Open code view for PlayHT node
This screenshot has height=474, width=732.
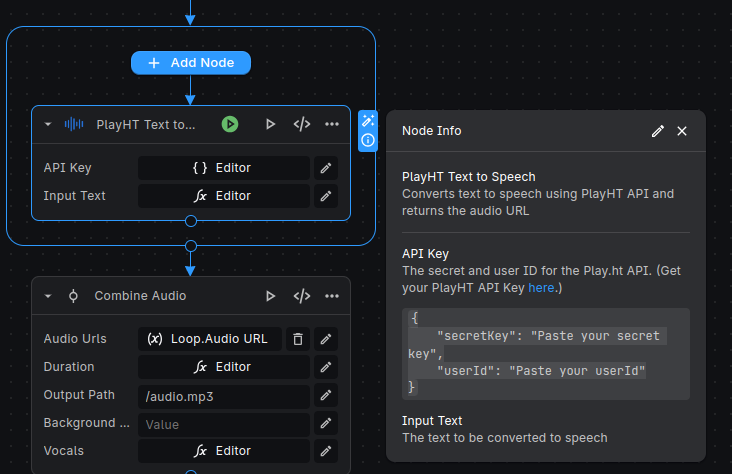[301, 125]
